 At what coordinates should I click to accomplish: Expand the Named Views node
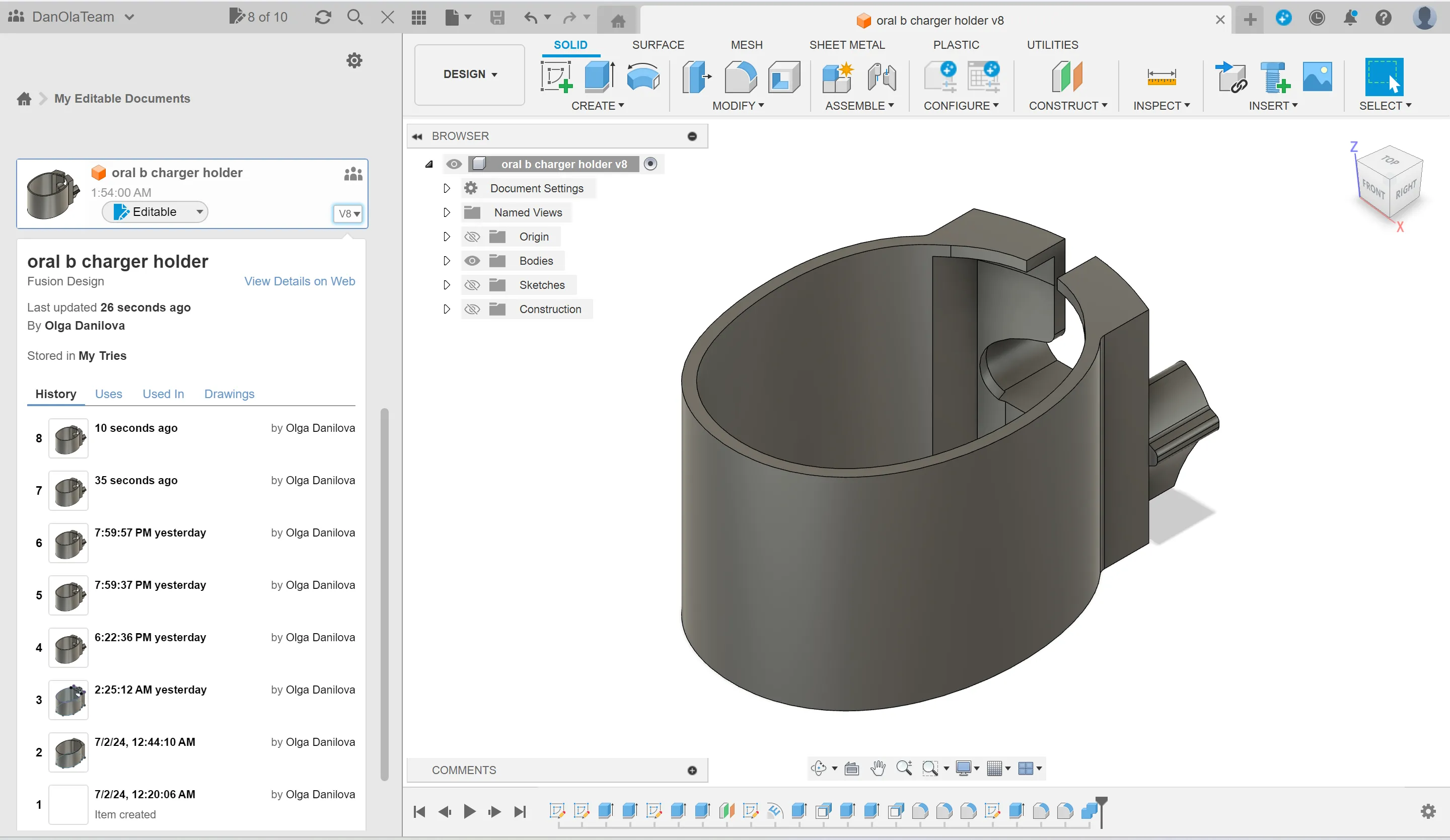pos(447,212)
